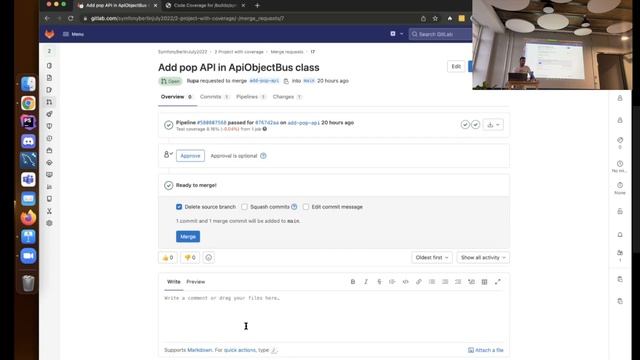Click the Approve button
This screenshot has height=360, width=640.
point(190,156)
